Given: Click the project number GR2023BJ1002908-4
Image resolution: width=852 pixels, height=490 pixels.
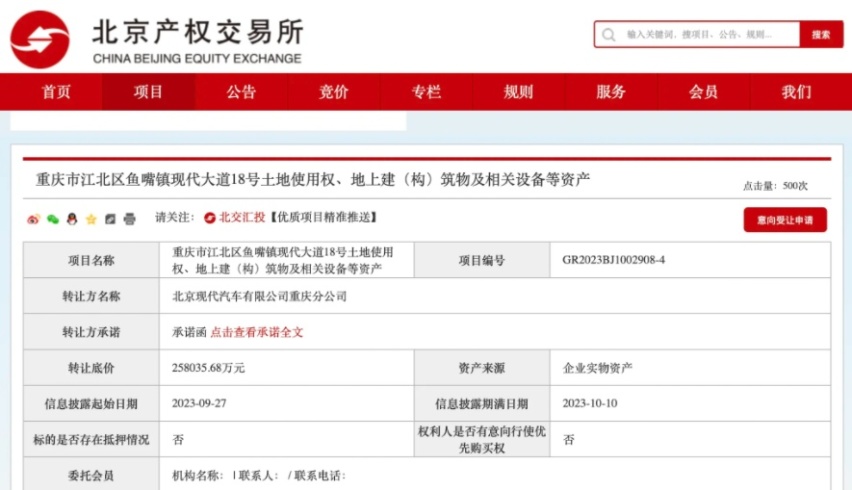Looking at the screenshot, I should tap(613, 260).
